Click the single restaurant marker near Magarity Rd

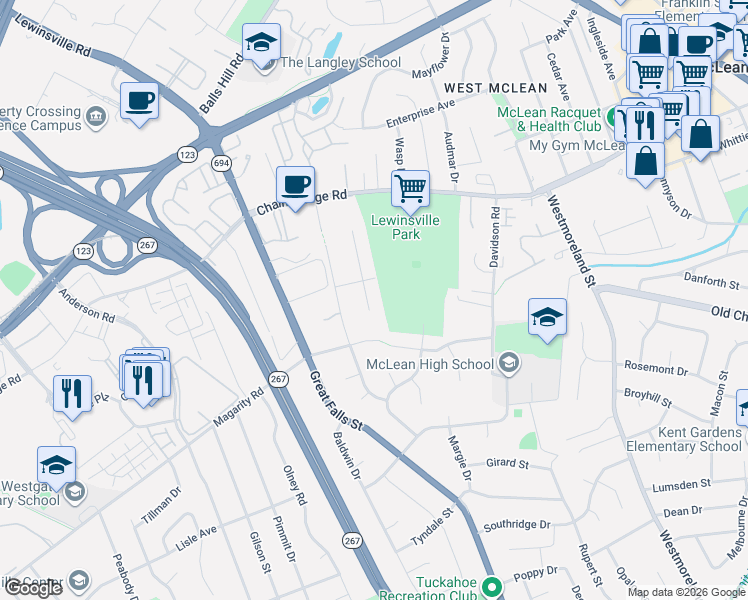click(73, 396)
